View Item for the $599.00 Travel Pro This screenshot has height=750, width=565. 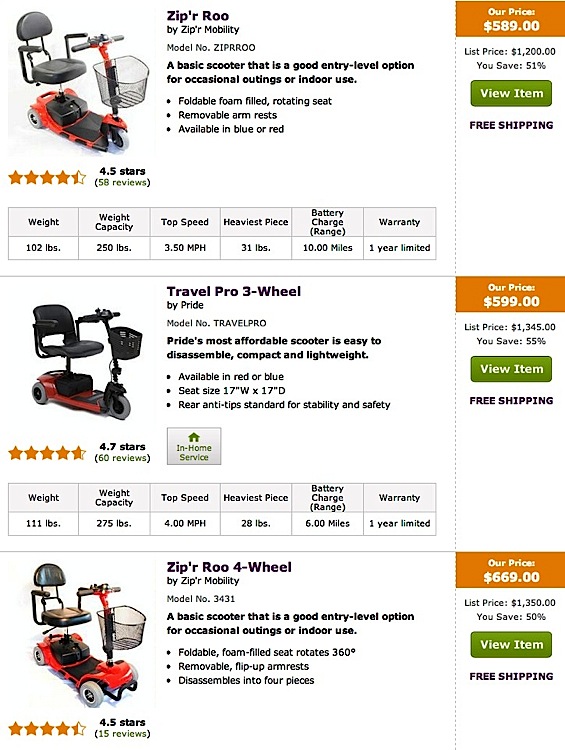tap(511, 369)
